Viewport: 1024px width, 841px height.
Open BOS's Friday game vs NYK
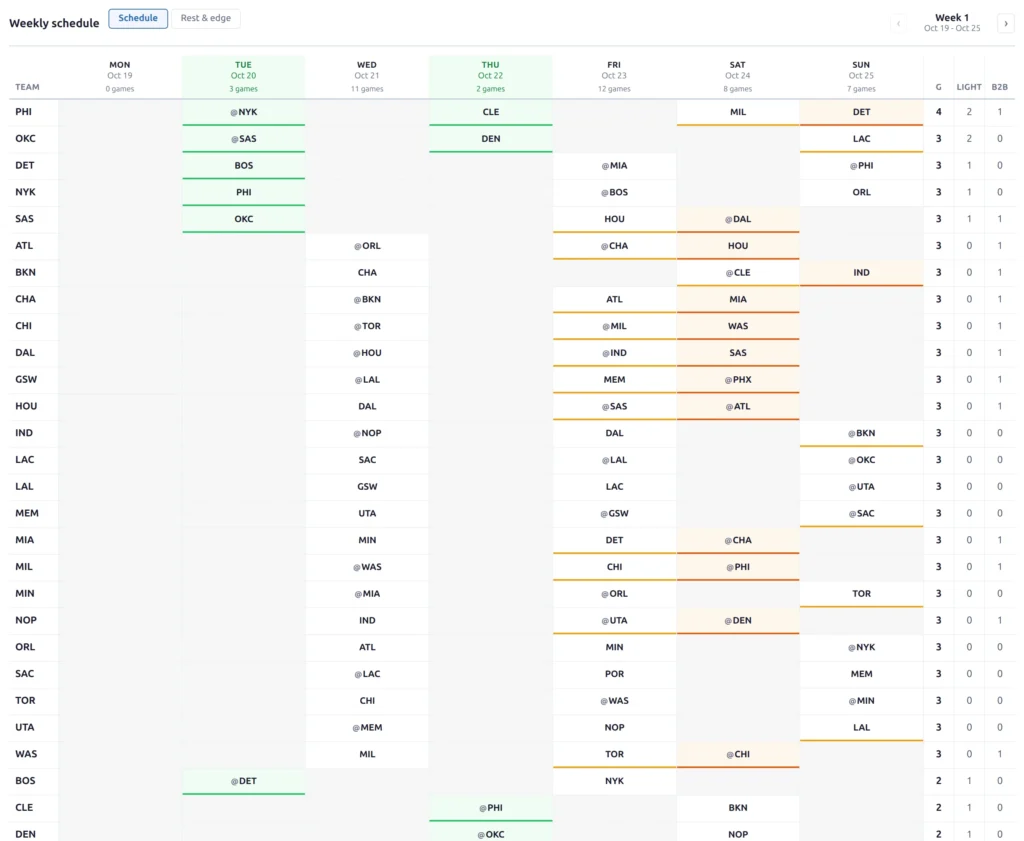point(614,782)
